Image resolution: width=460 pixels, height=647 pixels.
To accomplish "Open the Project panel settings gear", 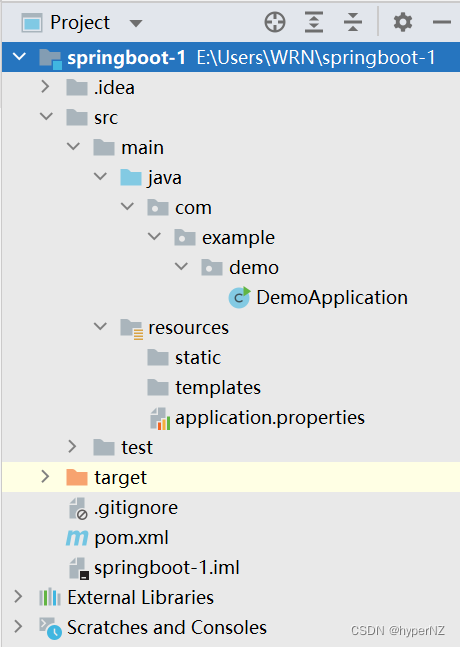I will (x=403, y=22).
